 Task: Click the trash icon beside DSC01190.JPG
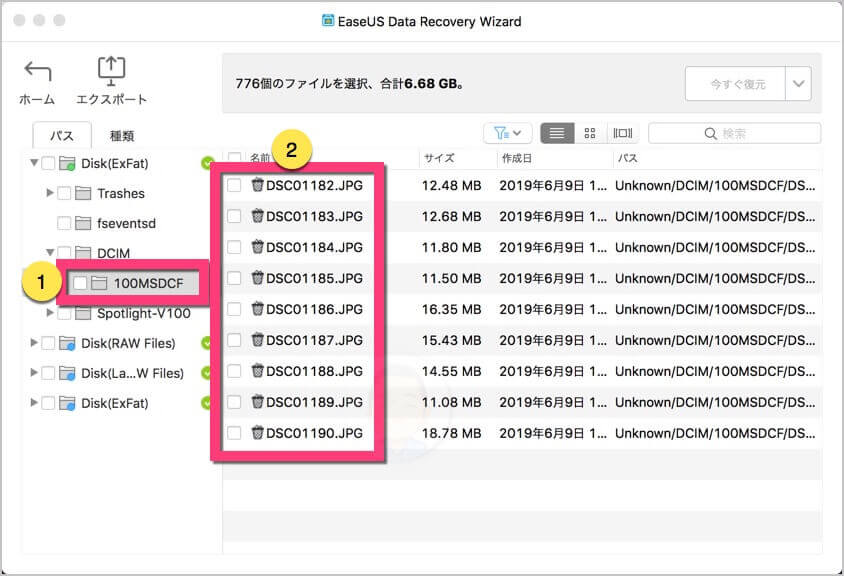[257, 433]
